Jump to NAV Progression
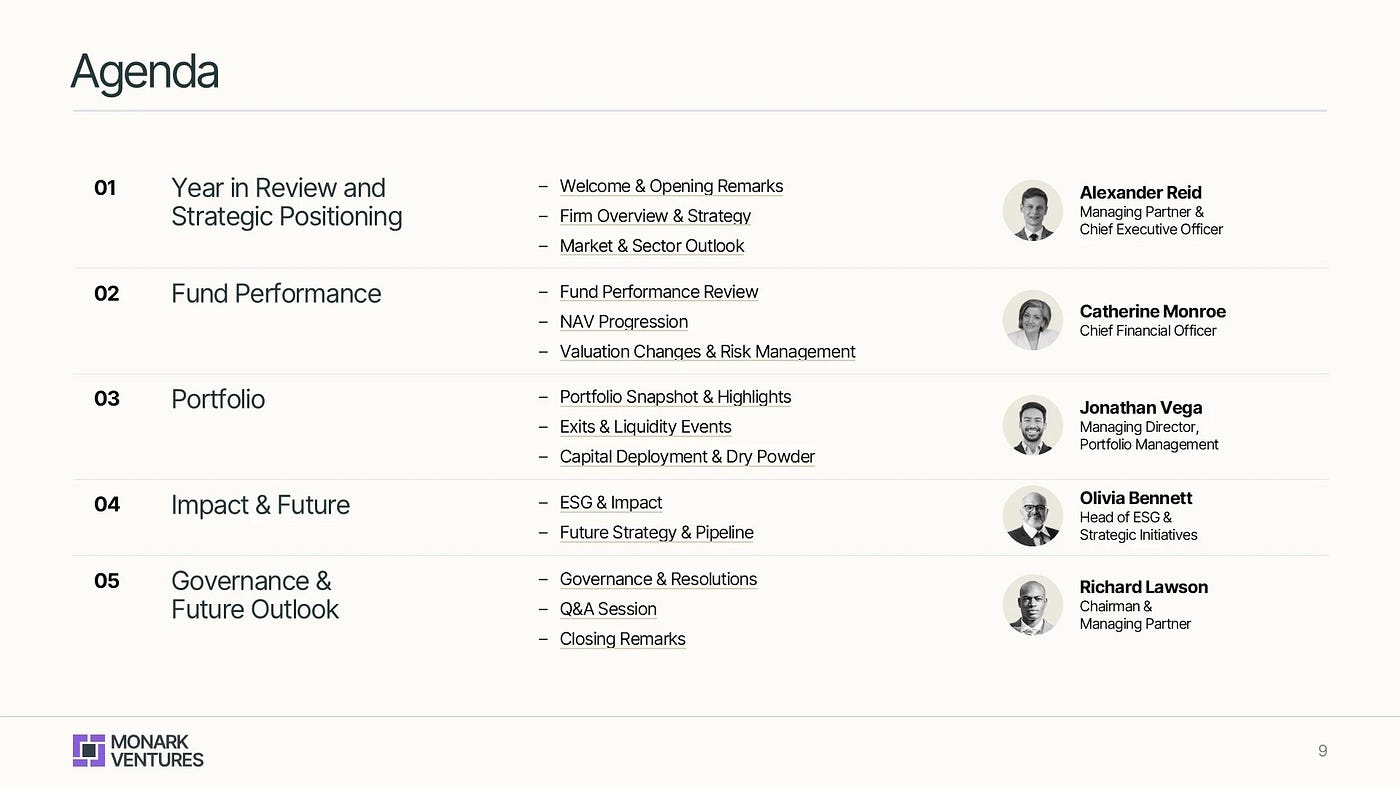 click(x=624, y=322)
